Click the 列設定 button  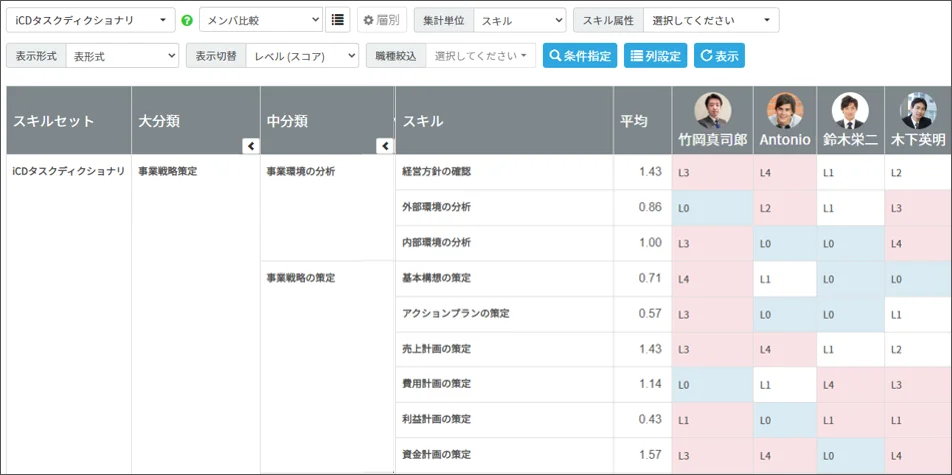tap(655, 56)
